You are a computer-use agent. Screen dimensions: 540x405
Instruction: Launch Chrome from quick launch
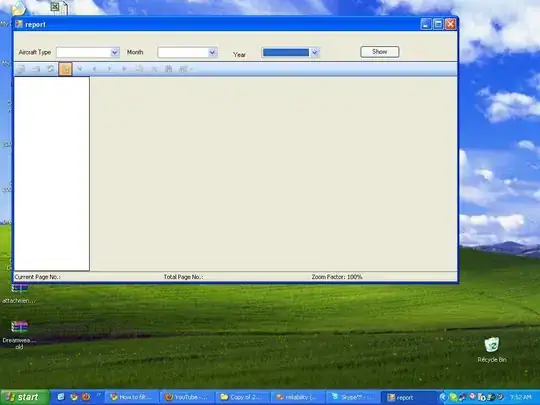point(74,397)
